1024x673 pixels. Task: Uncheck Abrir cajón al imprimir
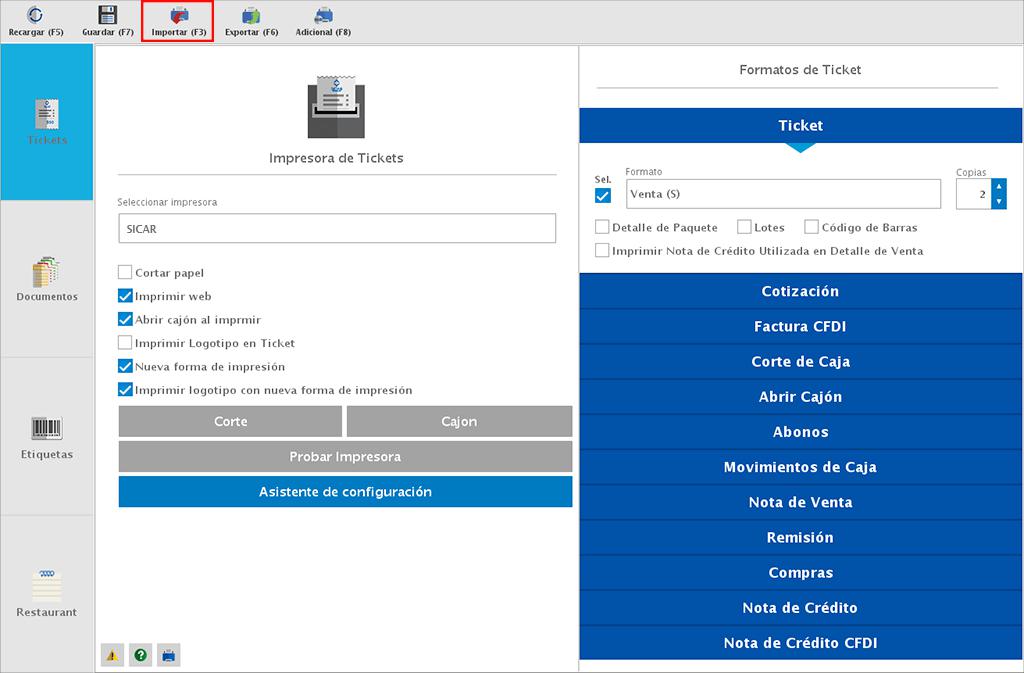tap(125, 320)
